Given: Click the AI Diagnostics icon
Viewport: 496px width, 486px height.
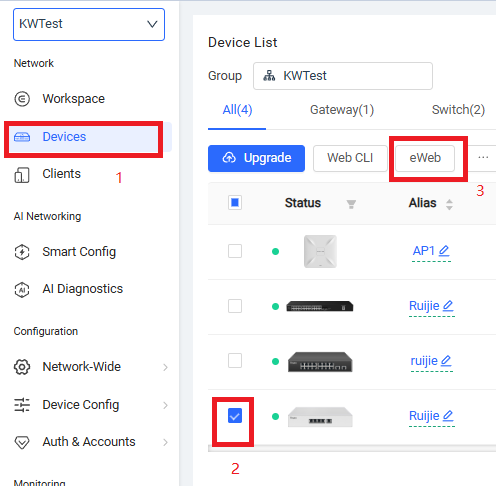Looking at the screenshot, I should [22, 289].
